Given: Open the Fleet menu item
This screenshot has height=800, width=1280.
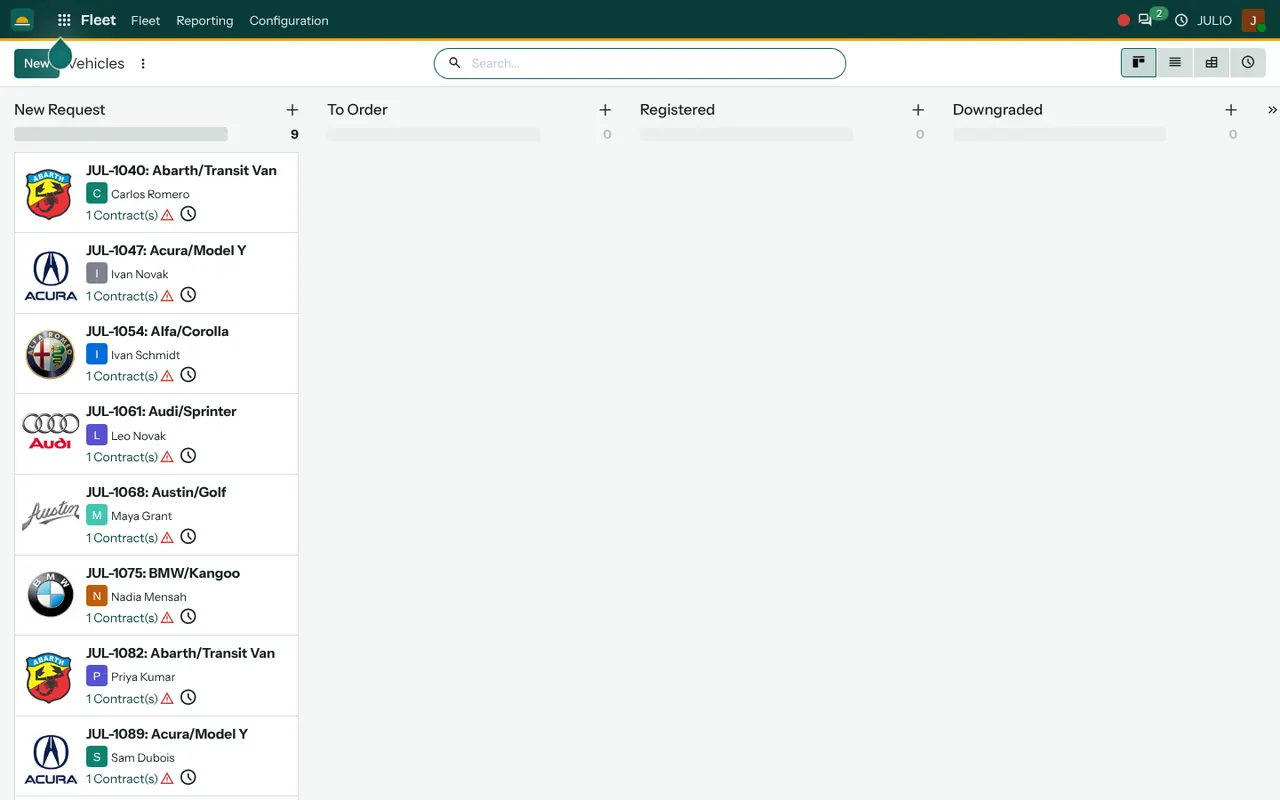Looking at the screenshot, I should point(145,20).
